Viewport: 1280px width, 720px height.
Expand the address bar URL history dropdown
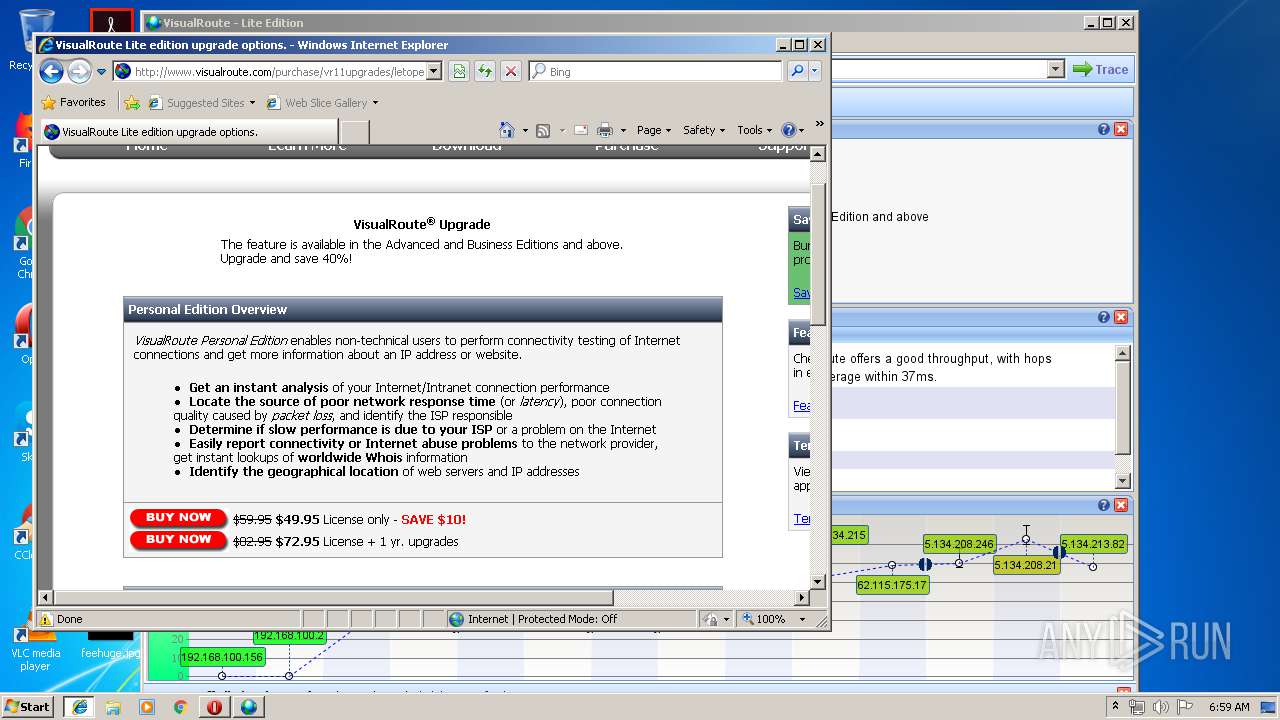tap(434, 71)
